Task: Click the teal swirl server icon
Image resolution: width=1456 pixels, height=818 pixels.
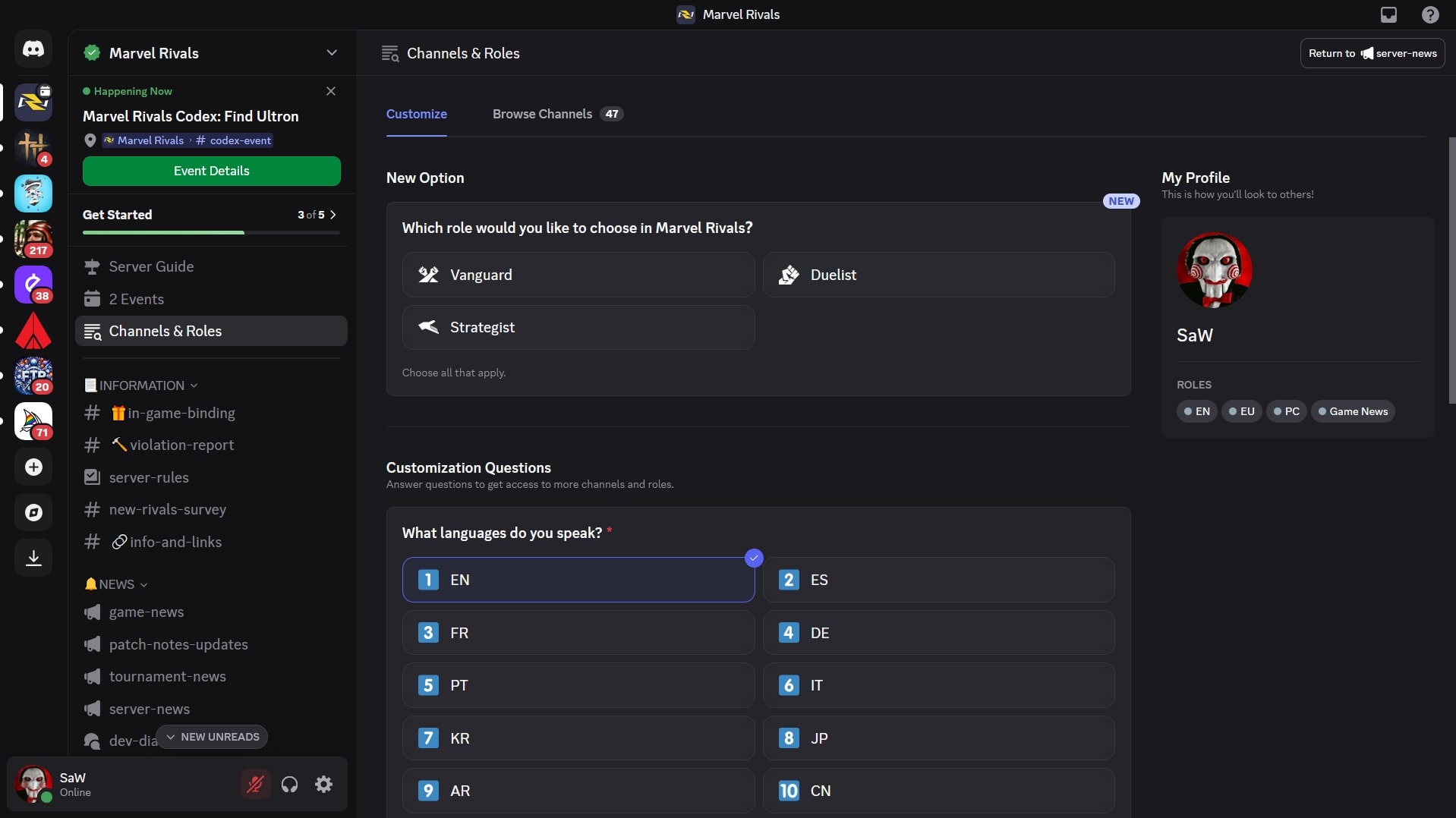Action: (x=33, y=193)
